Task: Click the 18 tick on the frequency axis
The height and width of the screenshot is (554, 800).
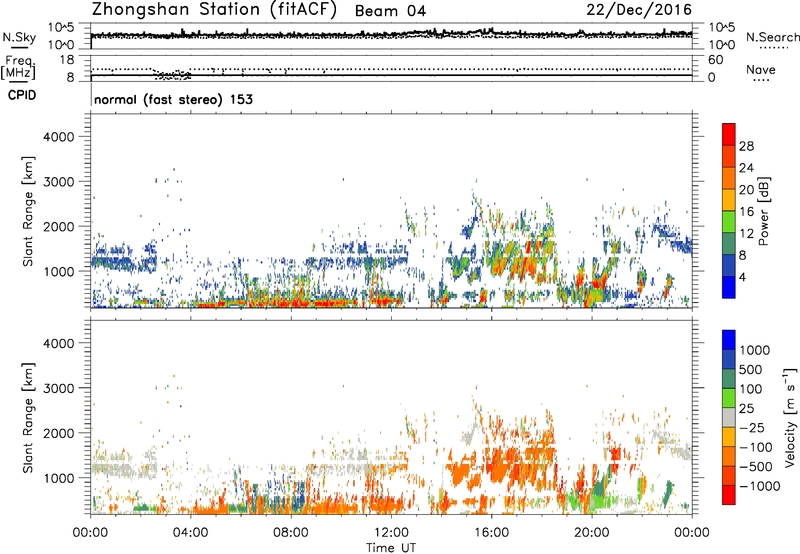Action: pyautogui.click(x=67, y=59)
